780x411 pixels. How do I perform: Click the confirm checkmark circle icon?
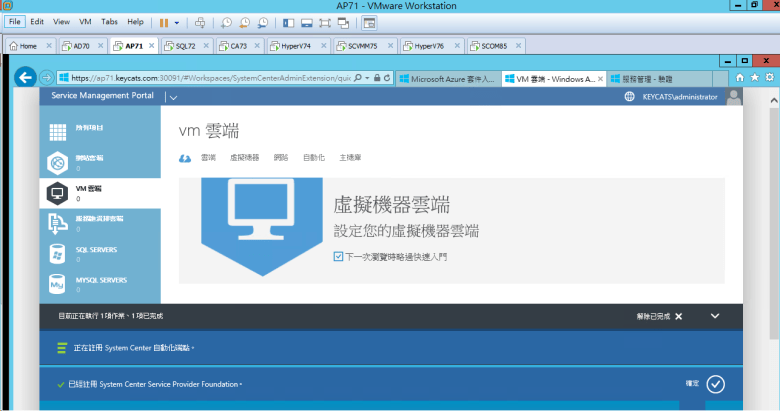[x=715, y=384]
